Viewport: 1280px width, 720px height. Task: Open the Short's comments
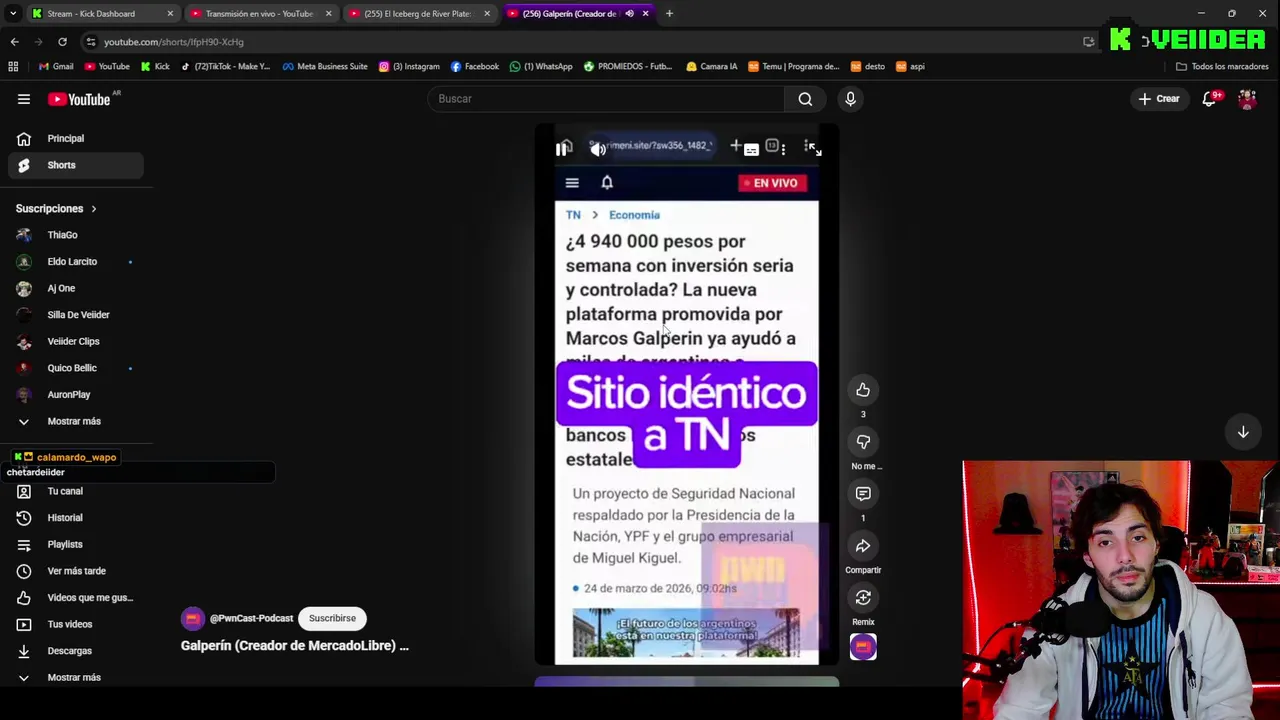[x=863, y=494]
